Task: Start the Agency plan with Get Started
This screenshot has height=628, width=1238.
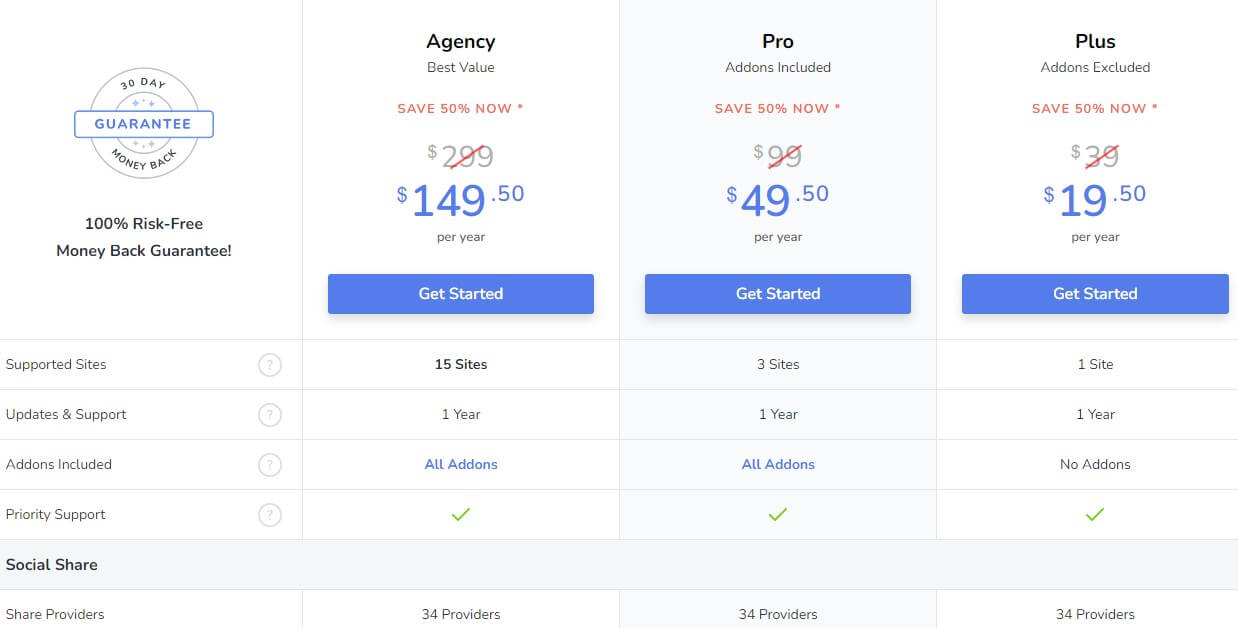Action: (461, 294)
